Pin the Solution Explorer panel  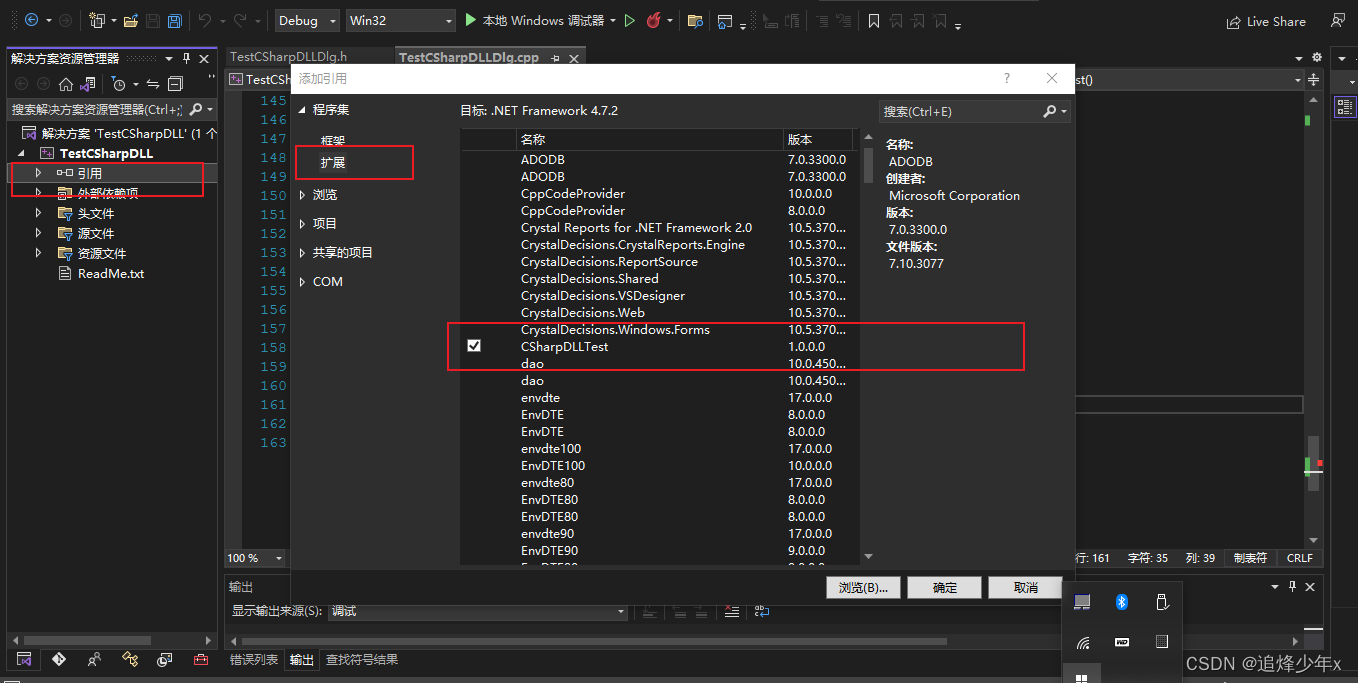pos(186,58)
